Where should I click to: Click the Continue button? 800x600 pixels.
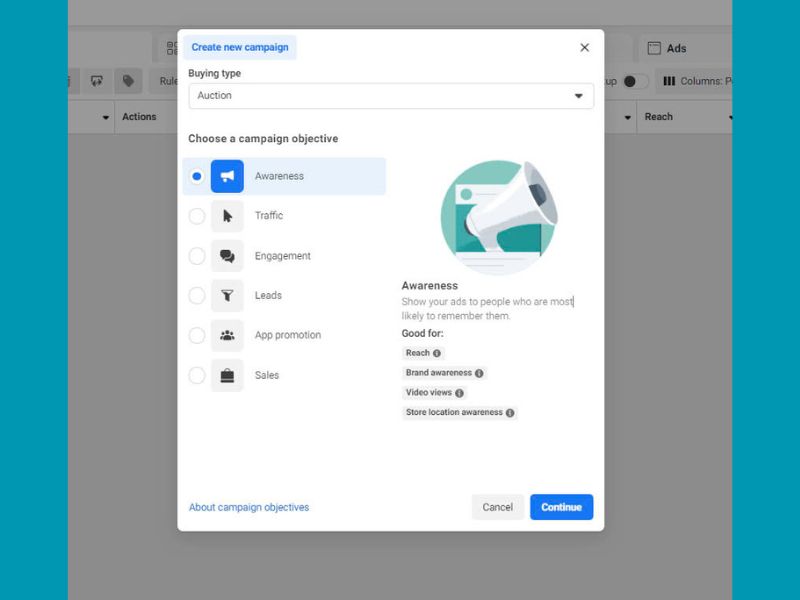pyautogui.click(x=561, y=507)
